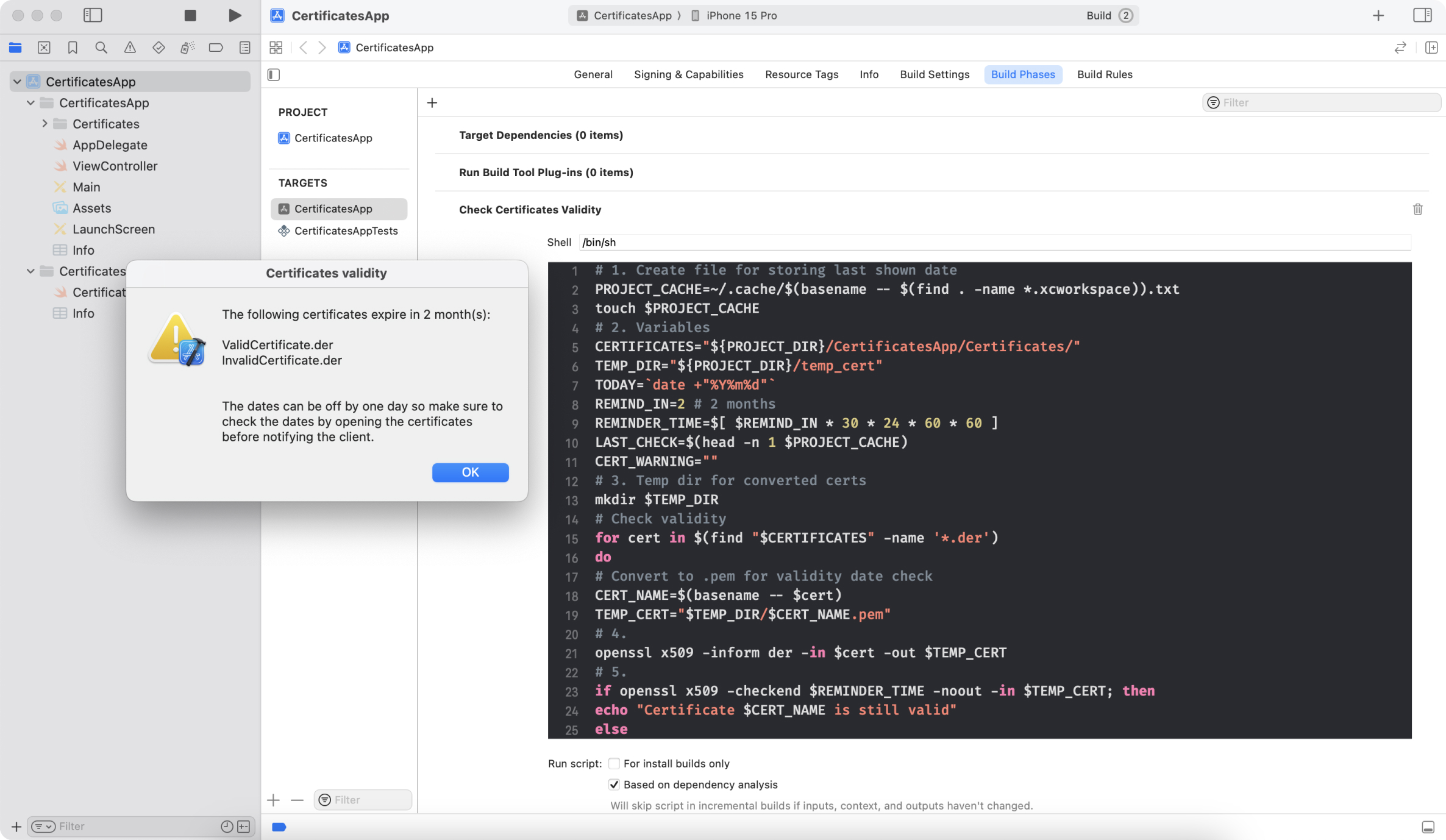
Task: Select the Build Phases tab
Action: pyautogui.click(x=1022, y=75)
